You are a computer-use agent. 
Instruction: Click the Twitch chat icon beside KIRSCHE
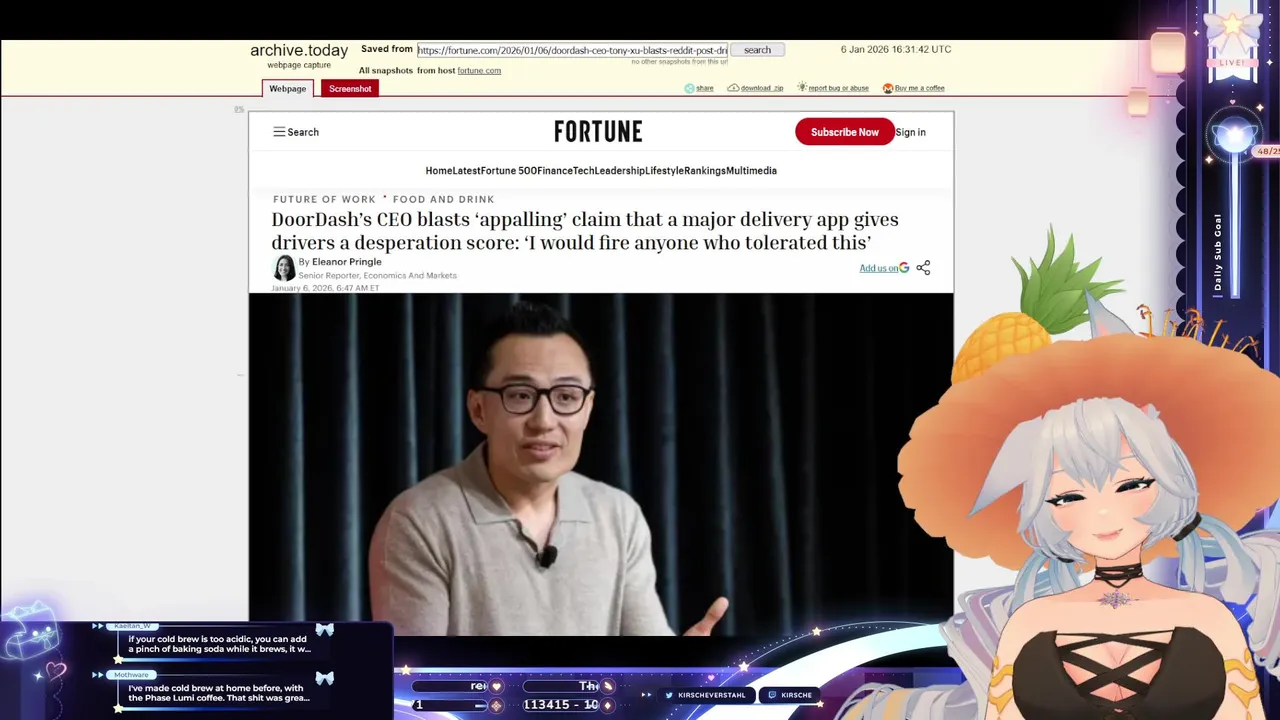tap(772, 695)
